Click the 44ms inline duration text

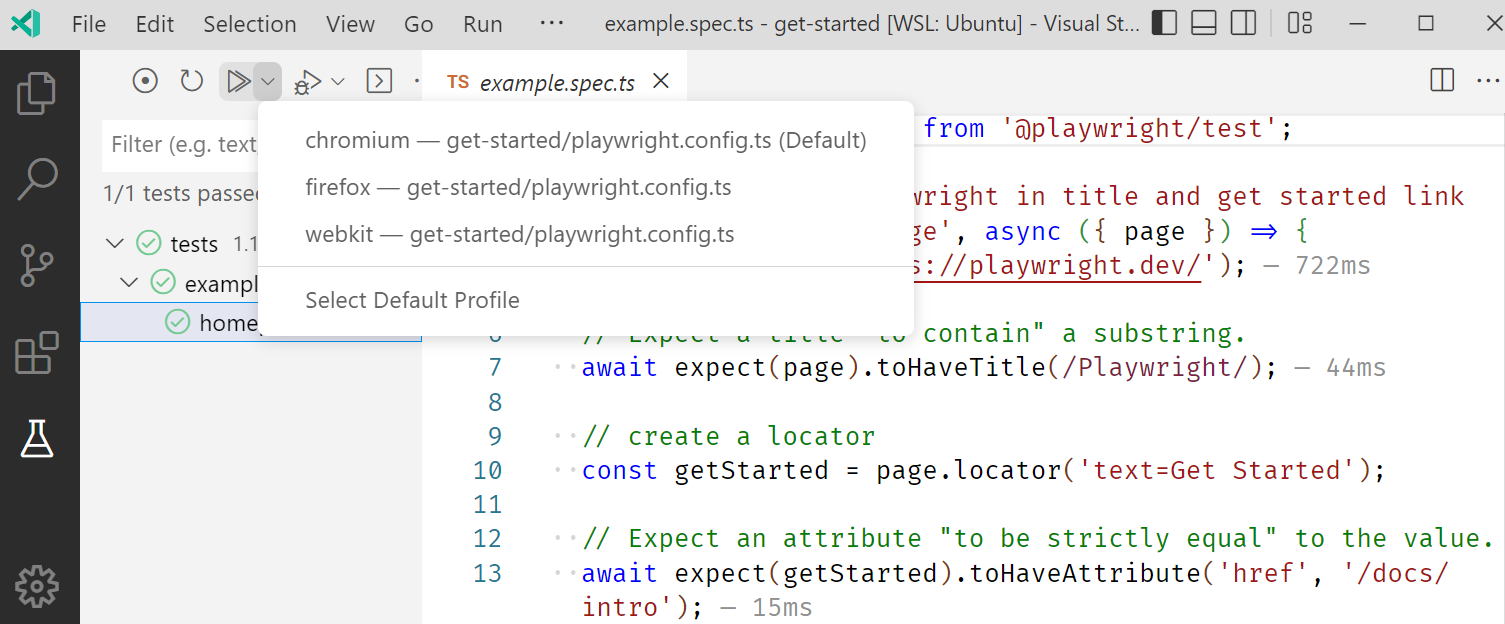1355,368
